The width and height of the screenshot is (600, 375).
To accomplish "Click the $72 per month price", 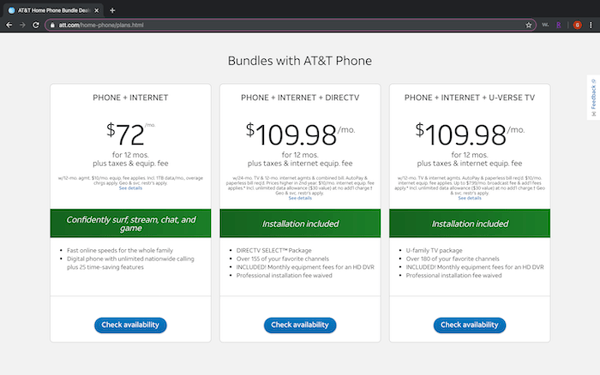I will (130, 134).
